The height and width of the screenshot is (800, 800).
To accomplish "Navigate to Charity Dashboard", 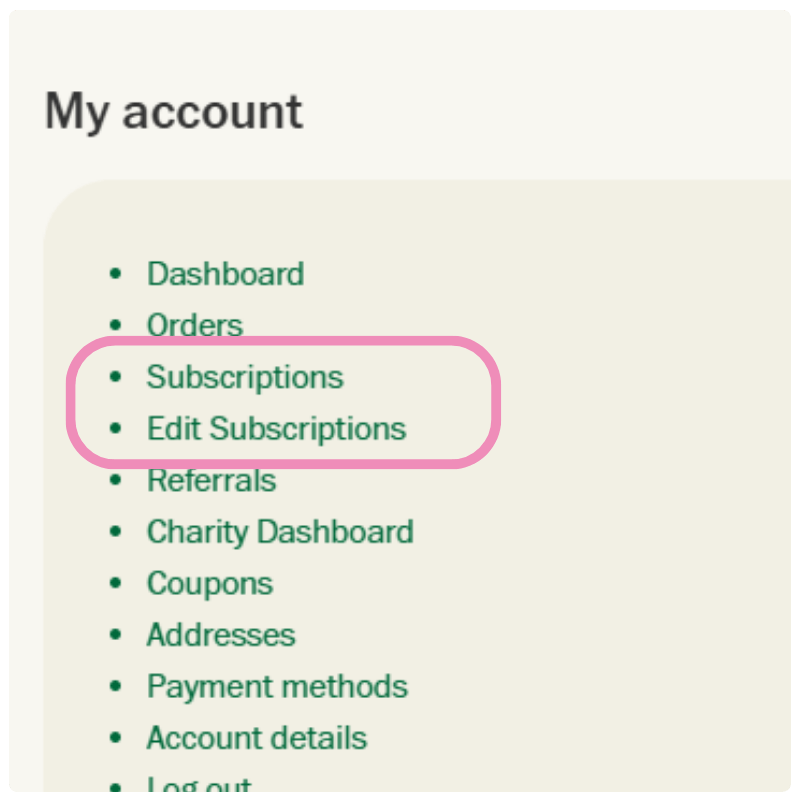I will 280,532.
